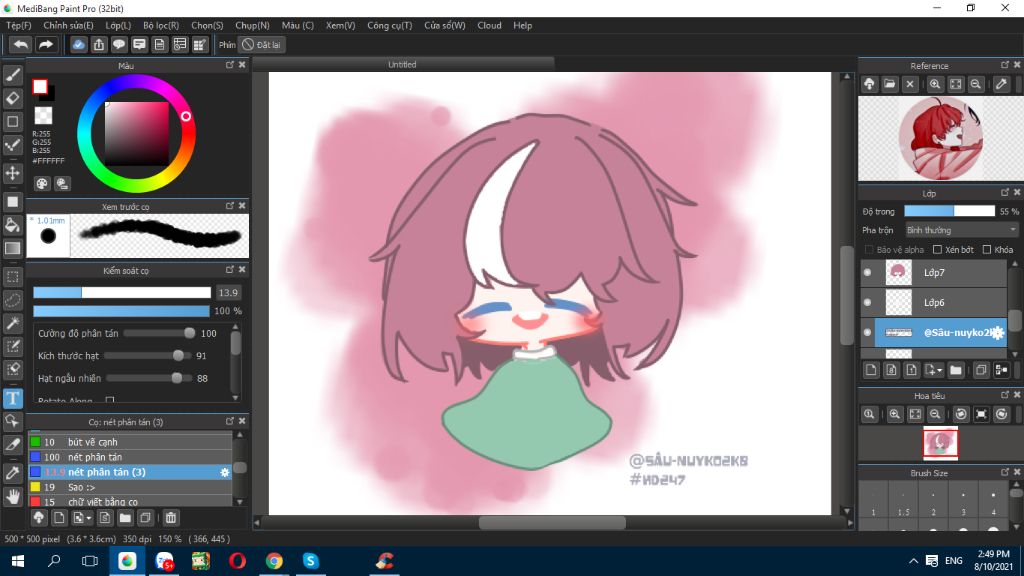Open the Công cụ(T) menu
This screenshot has height=576, width=1024.
click(x=389, y=25)
